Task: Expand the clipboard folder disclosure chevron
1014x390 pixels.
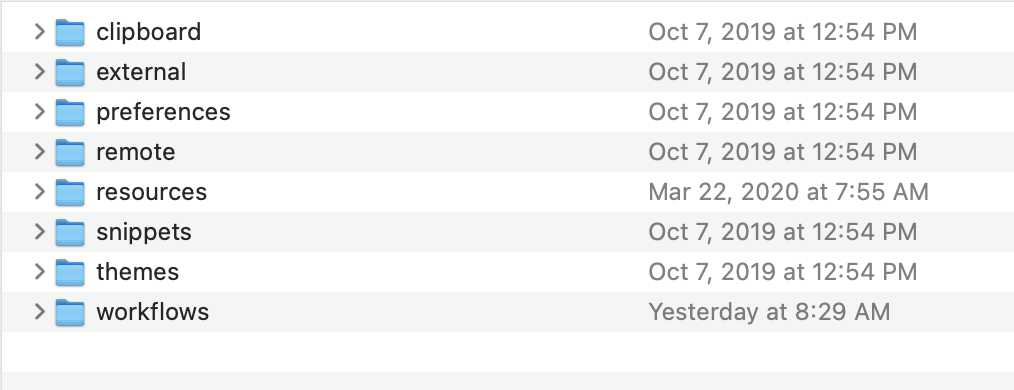Action: tap(39, 31)
